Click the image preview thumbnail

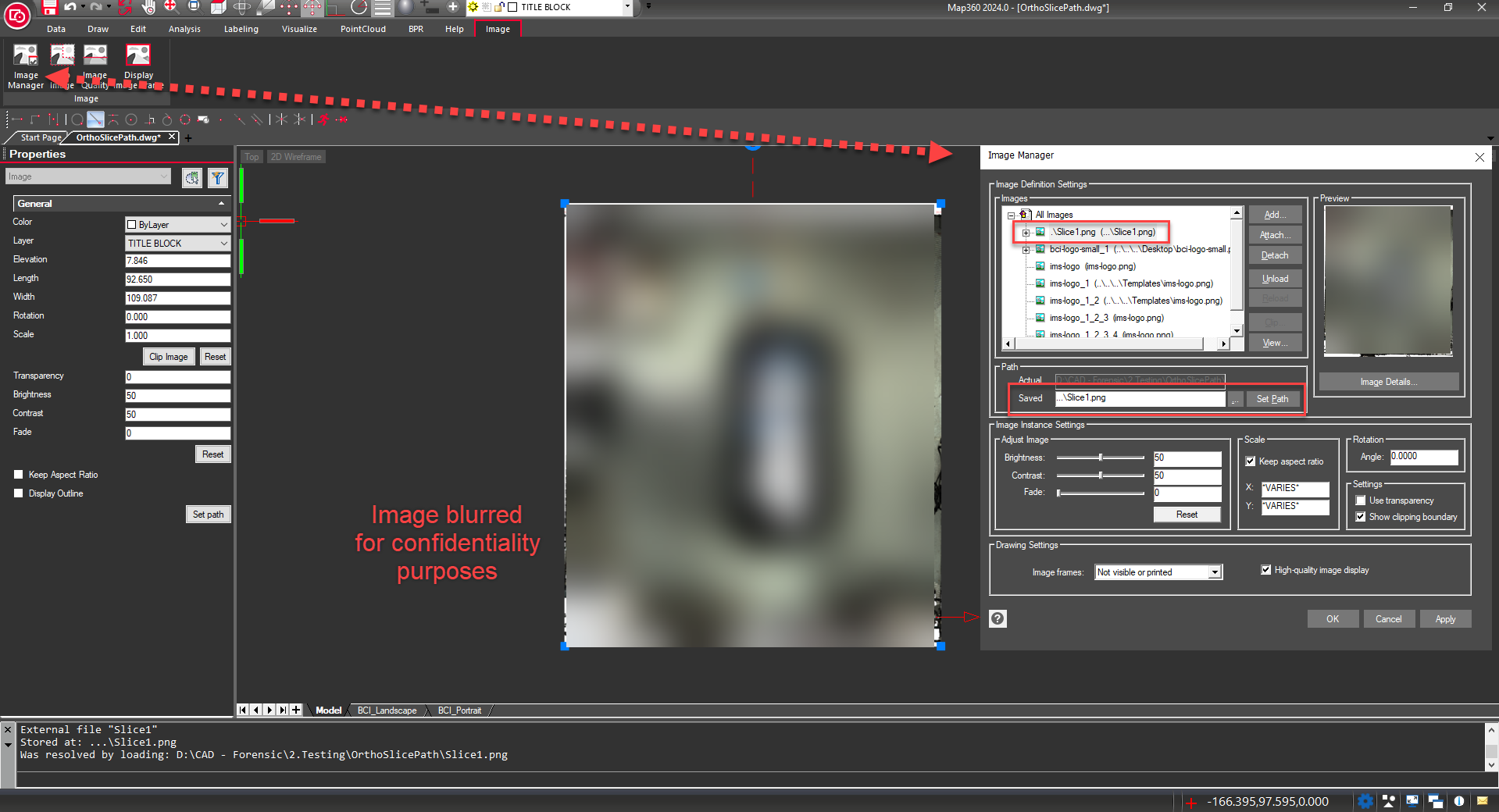pyautogui.click(x=1388, y=280)
